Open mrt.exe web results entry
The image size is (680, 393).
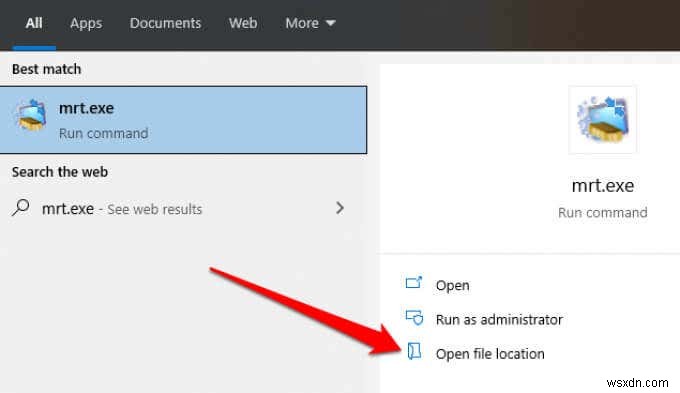pyautogui.click(x=183, y=209)
